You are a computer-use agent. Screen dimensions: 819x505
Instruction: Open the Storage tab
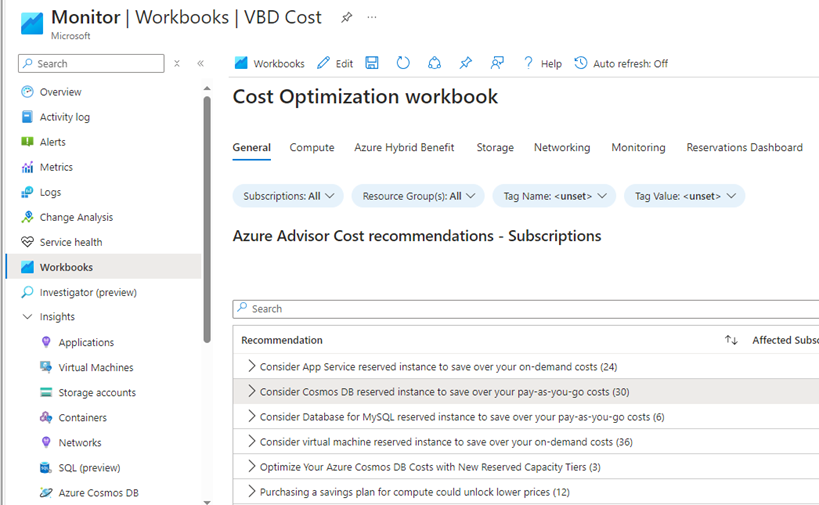click(495, 148)
